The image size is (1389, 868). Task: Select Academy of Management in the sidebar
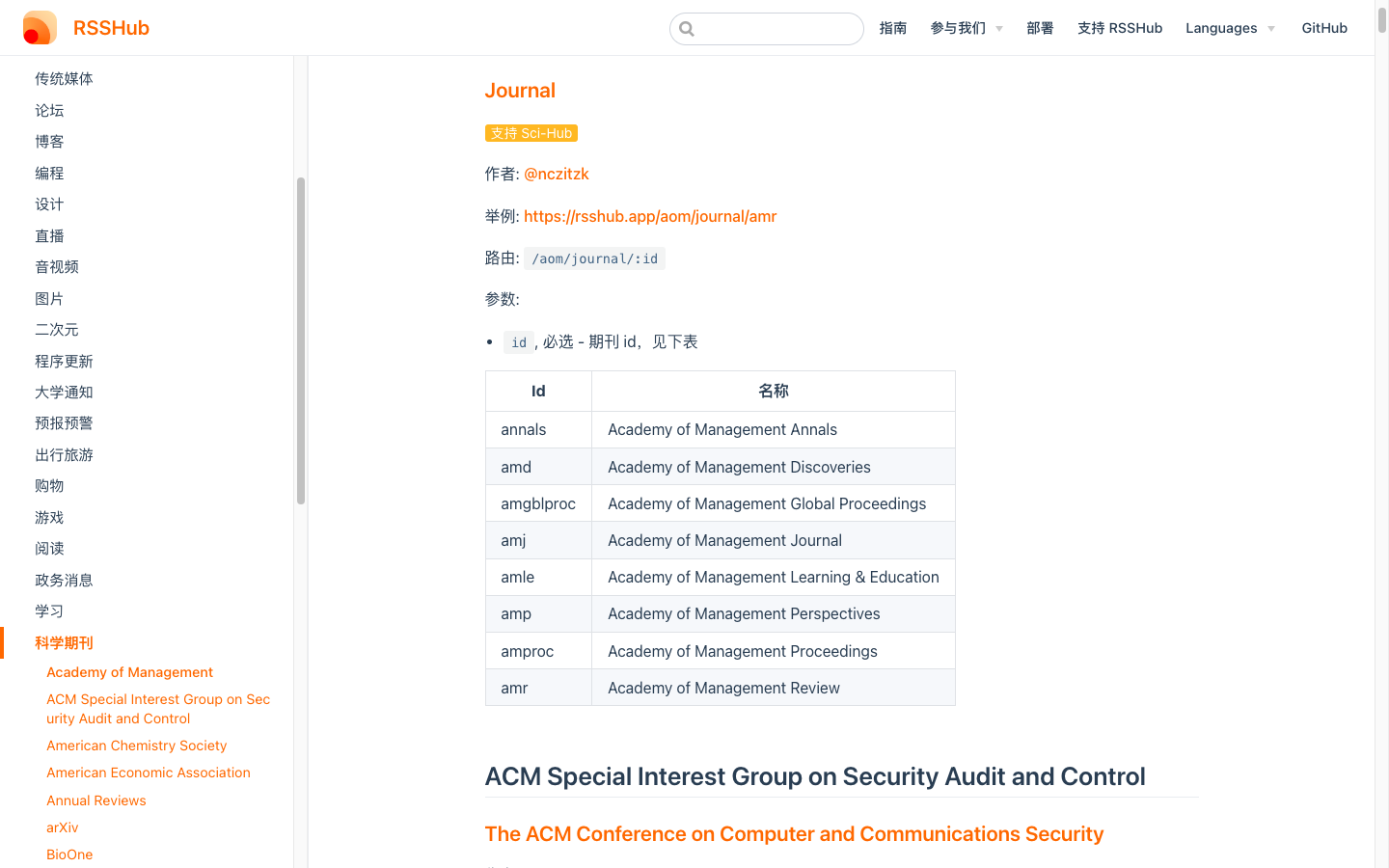129,671
